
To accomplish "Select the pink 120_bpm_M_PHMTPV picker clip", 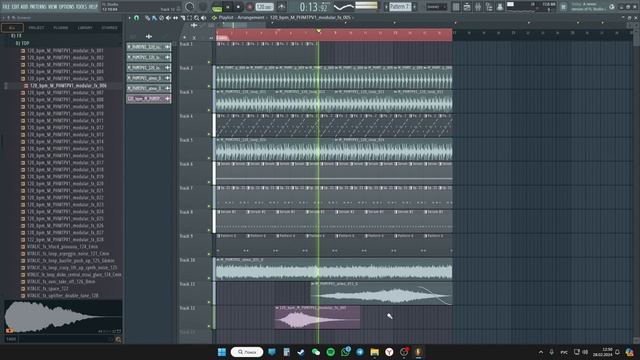I will pos(149,98).
